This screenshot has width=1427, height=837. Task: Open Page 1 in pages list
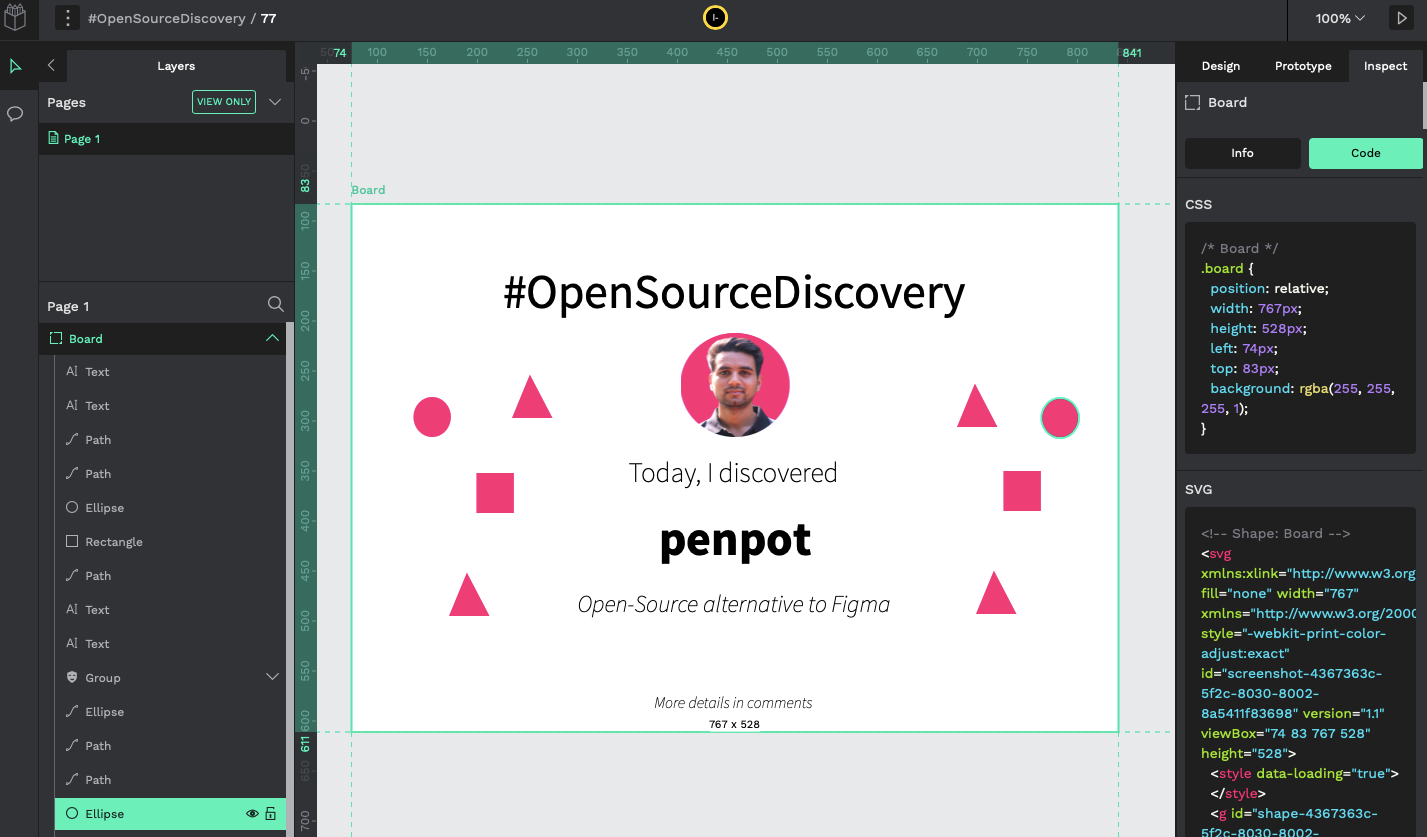[x=166, y=139]
